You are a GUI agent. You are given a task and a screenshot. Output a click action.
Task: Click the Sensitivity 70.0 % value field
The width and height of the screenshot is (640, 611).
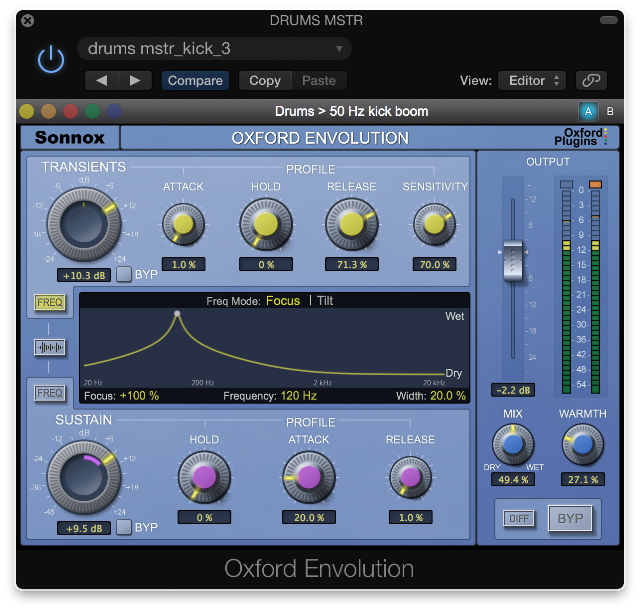click(435, 264)
